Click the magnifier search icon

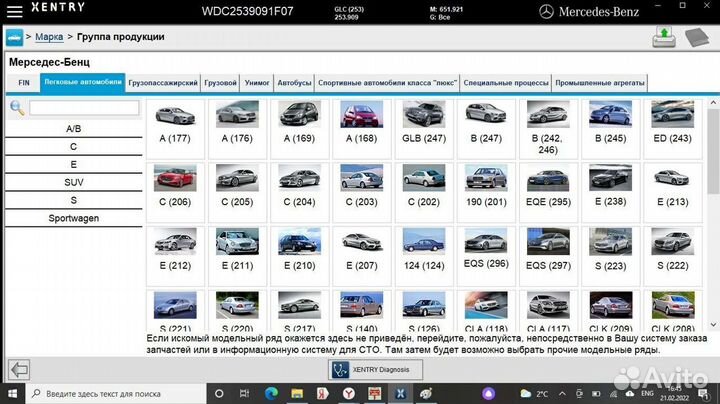coord(17,108)
